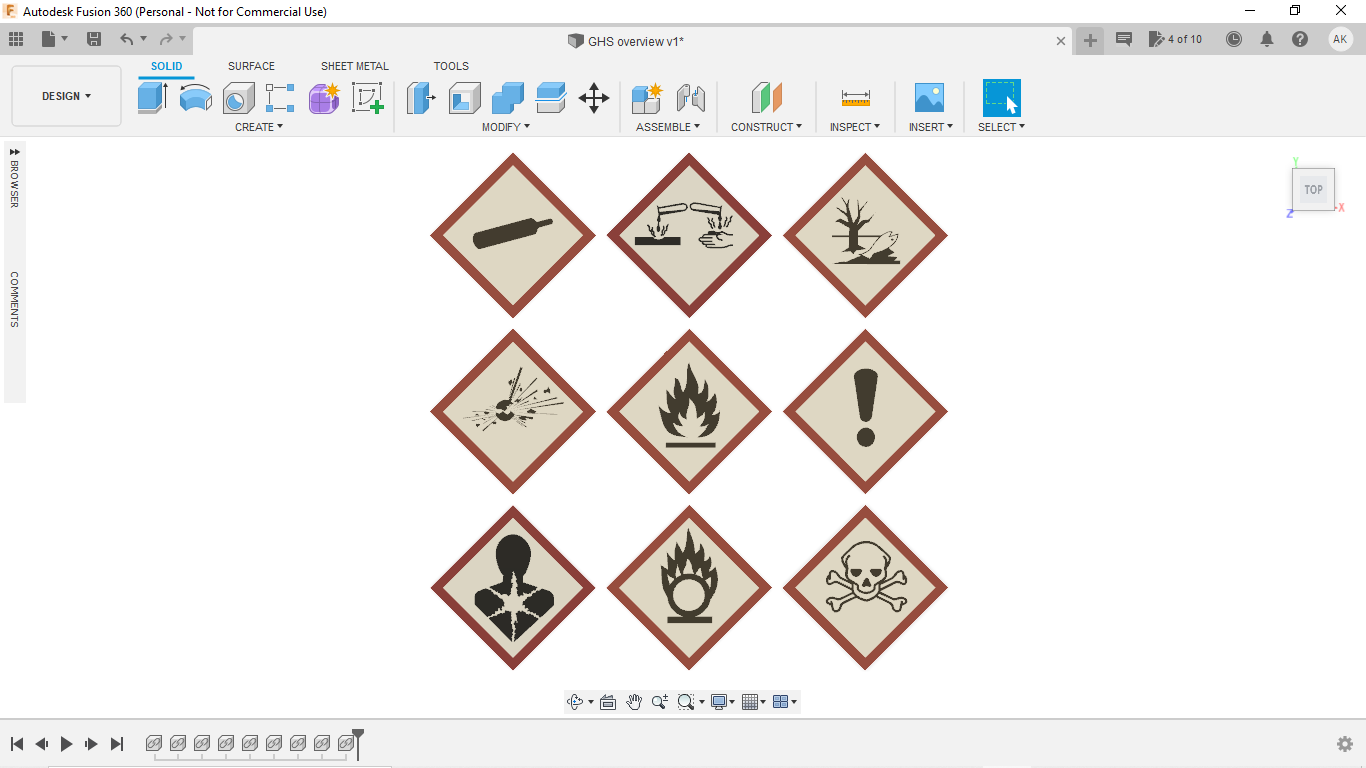Open the COMMENTS side panel
1366x768 pixels.
(x=14, y=299)
